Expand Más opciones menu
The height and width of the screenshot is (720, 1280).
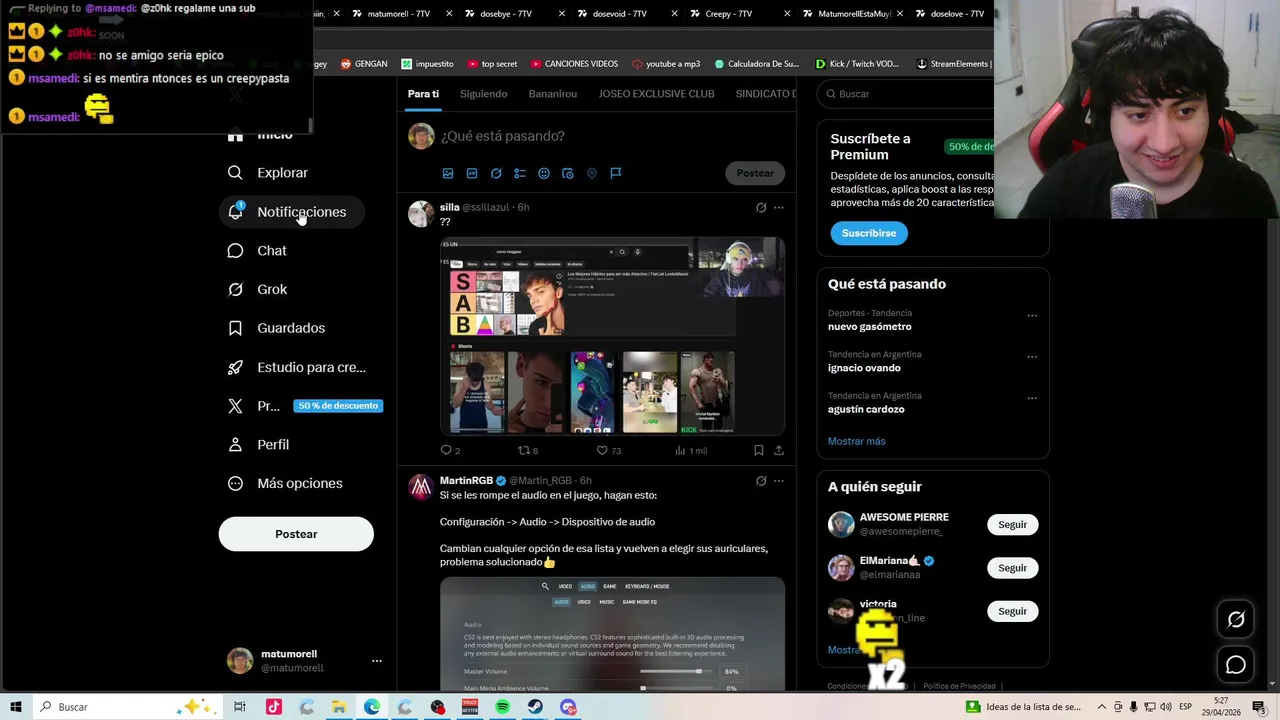285,484
